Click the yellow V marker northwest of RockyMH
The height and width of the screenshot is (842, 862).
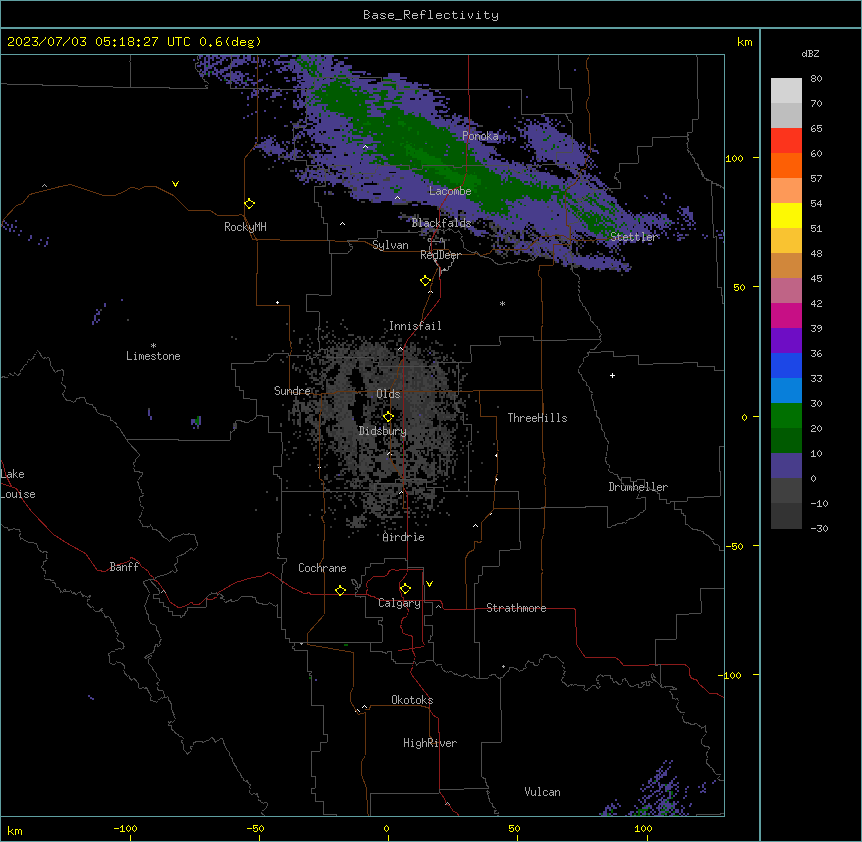pyautogui.click(x=175, y=184)
